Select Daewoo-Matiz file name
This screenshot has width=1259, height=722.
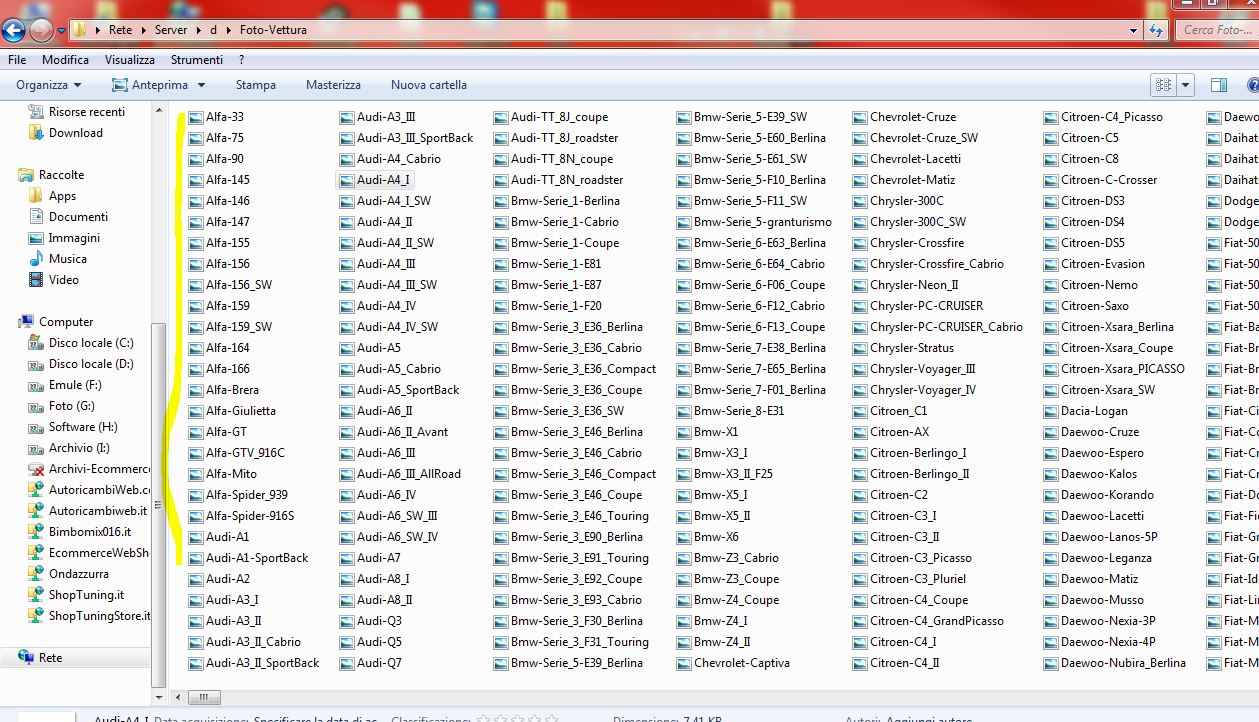coord(1100,579)
